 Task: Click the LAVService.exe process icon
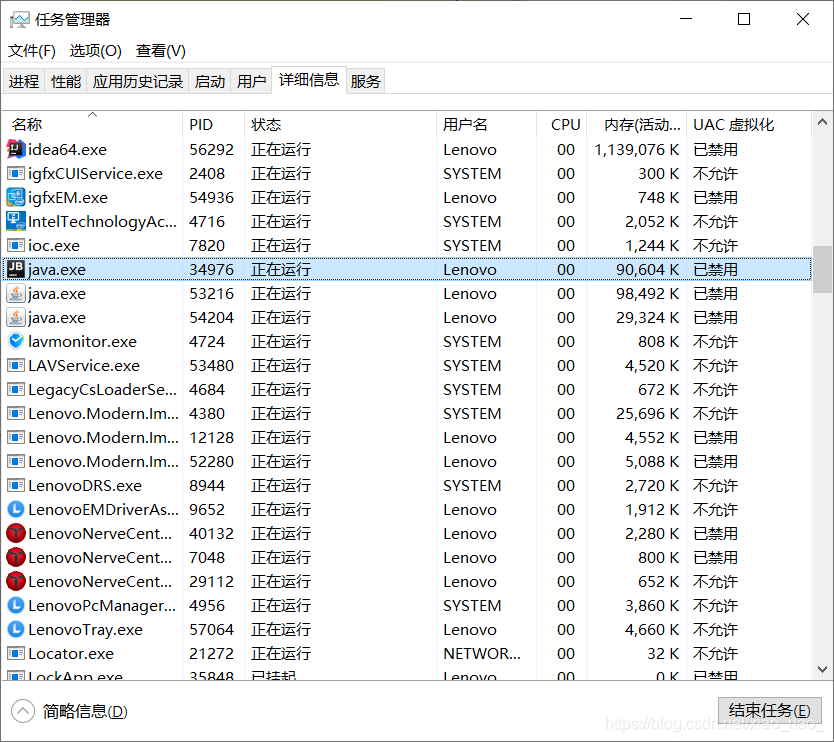[16, 365]
